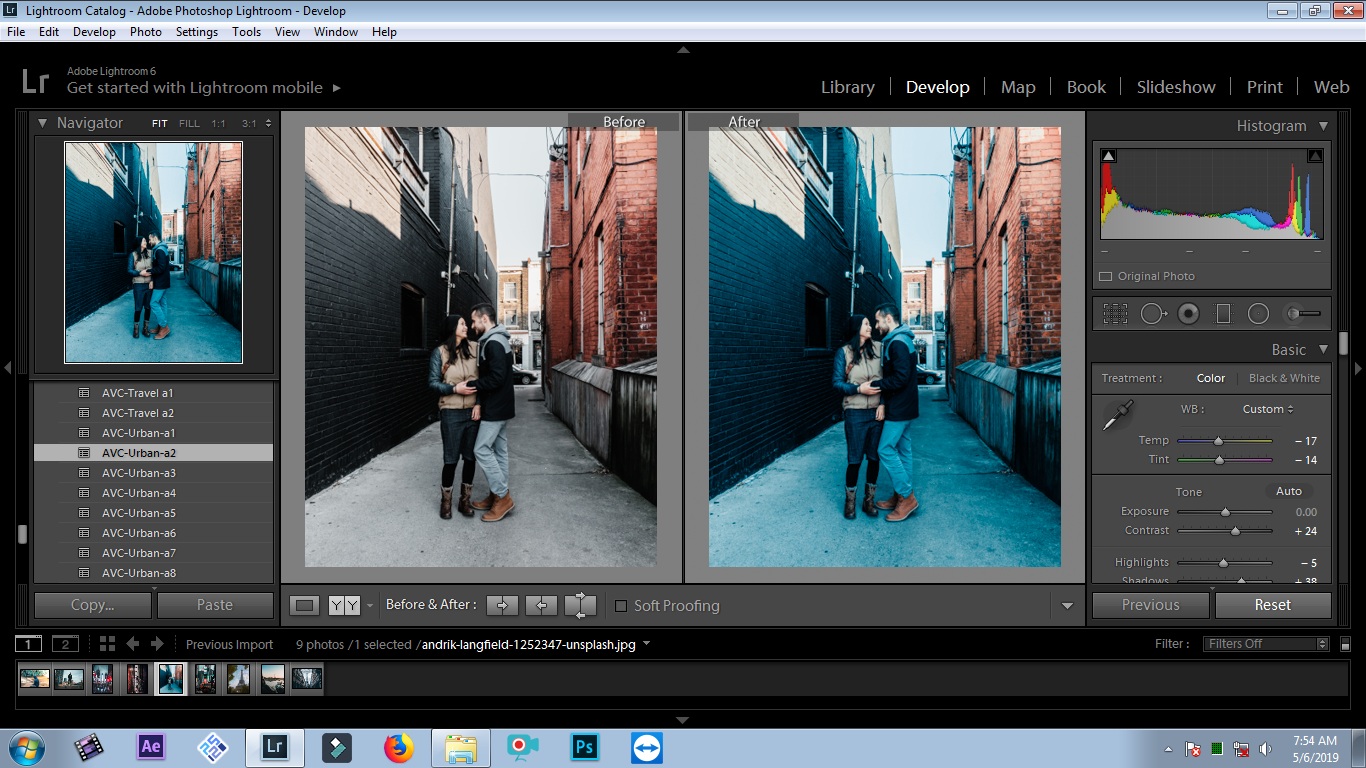The height and width of the screenshot is (768, 1366).
Task: Set treatment to Color
Action: tap(1211, 378)
